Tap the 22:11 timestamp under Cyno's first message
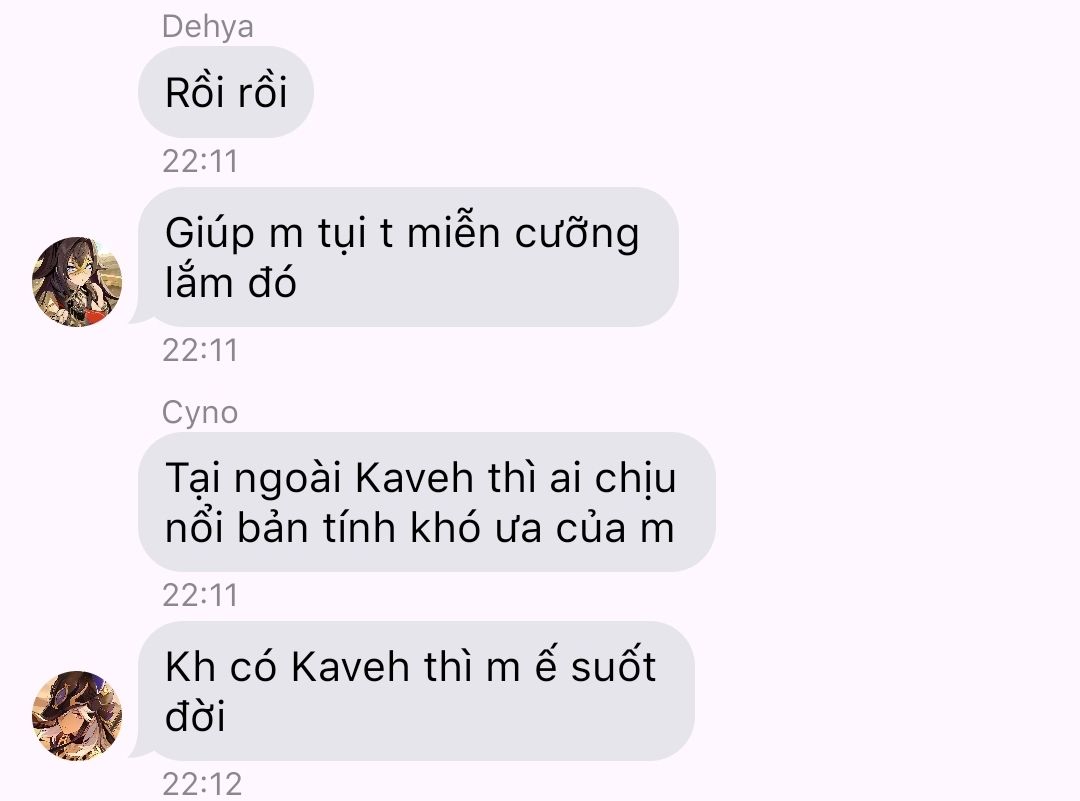This screenshot has height=801, width=1080. click(200, 595)
